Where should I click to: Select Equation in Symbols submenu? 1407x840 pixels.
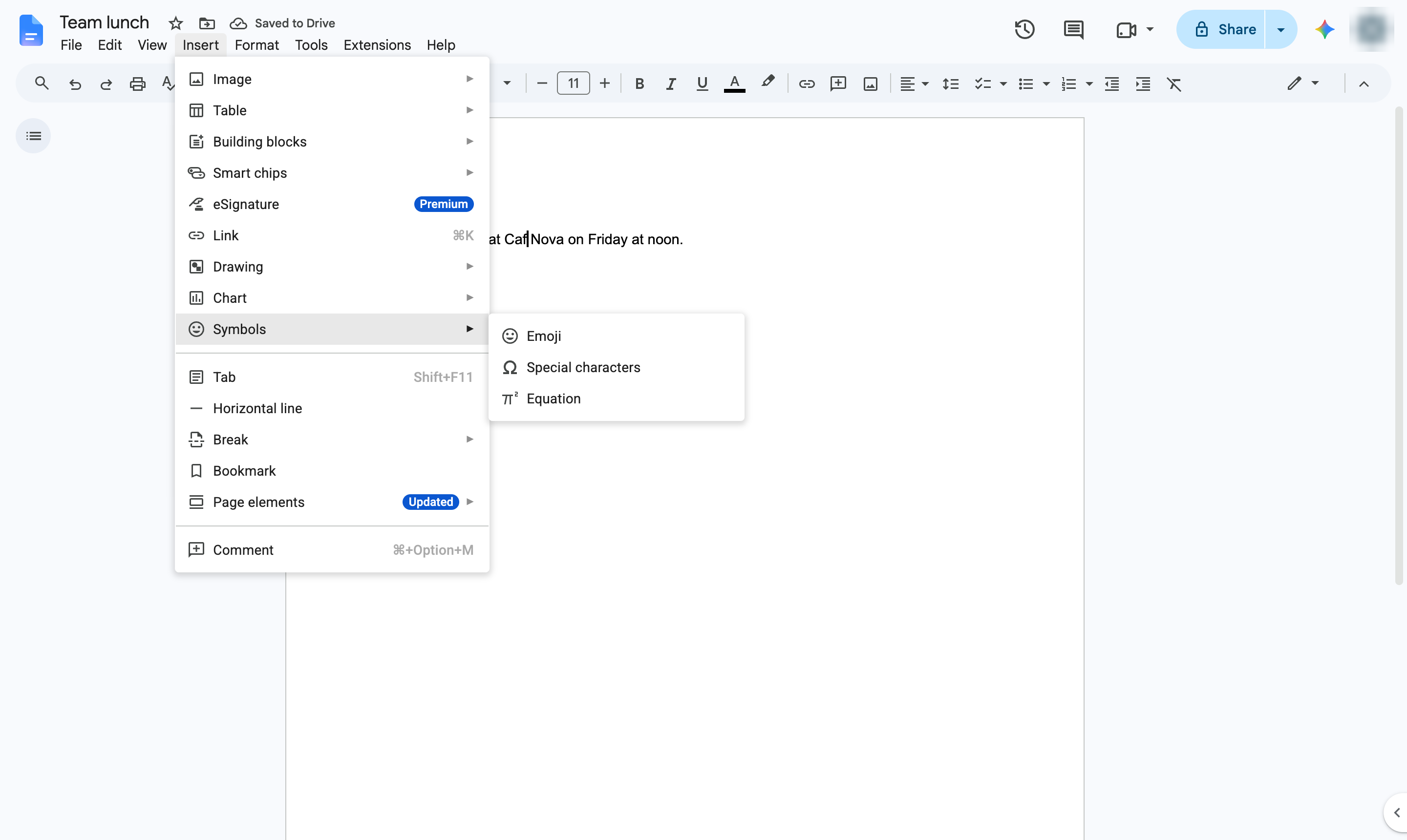[x=616, y=399]
